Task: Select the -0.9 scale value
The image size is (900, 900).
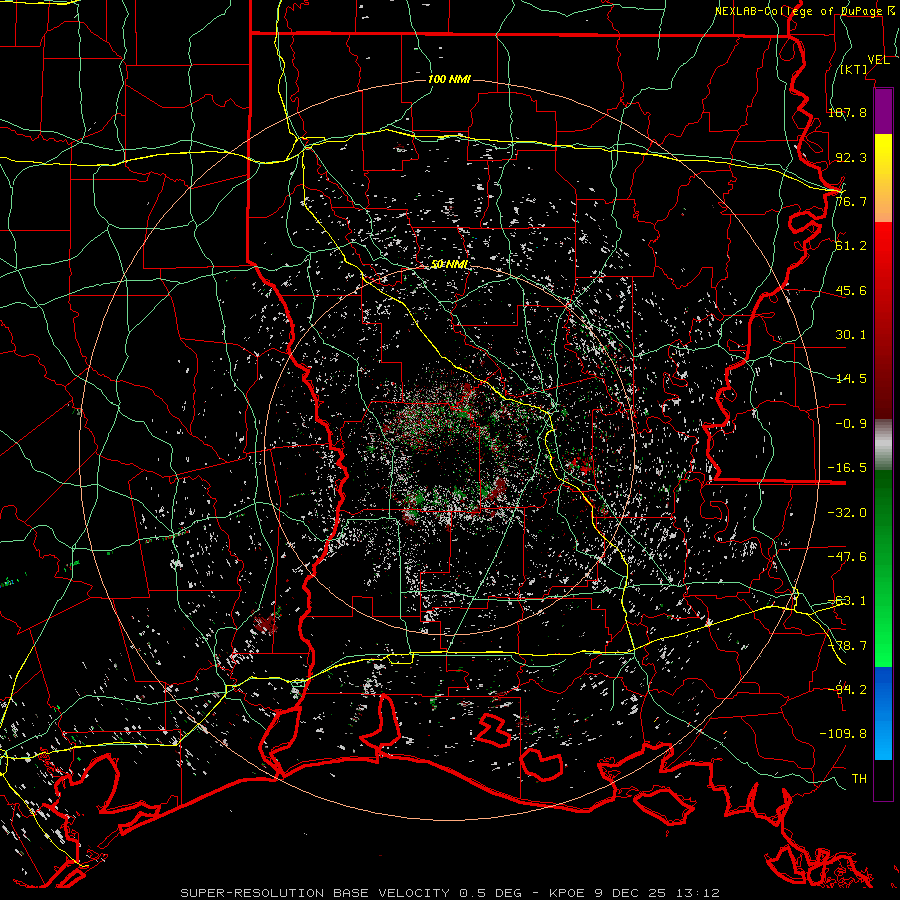Action: point(851,424)
